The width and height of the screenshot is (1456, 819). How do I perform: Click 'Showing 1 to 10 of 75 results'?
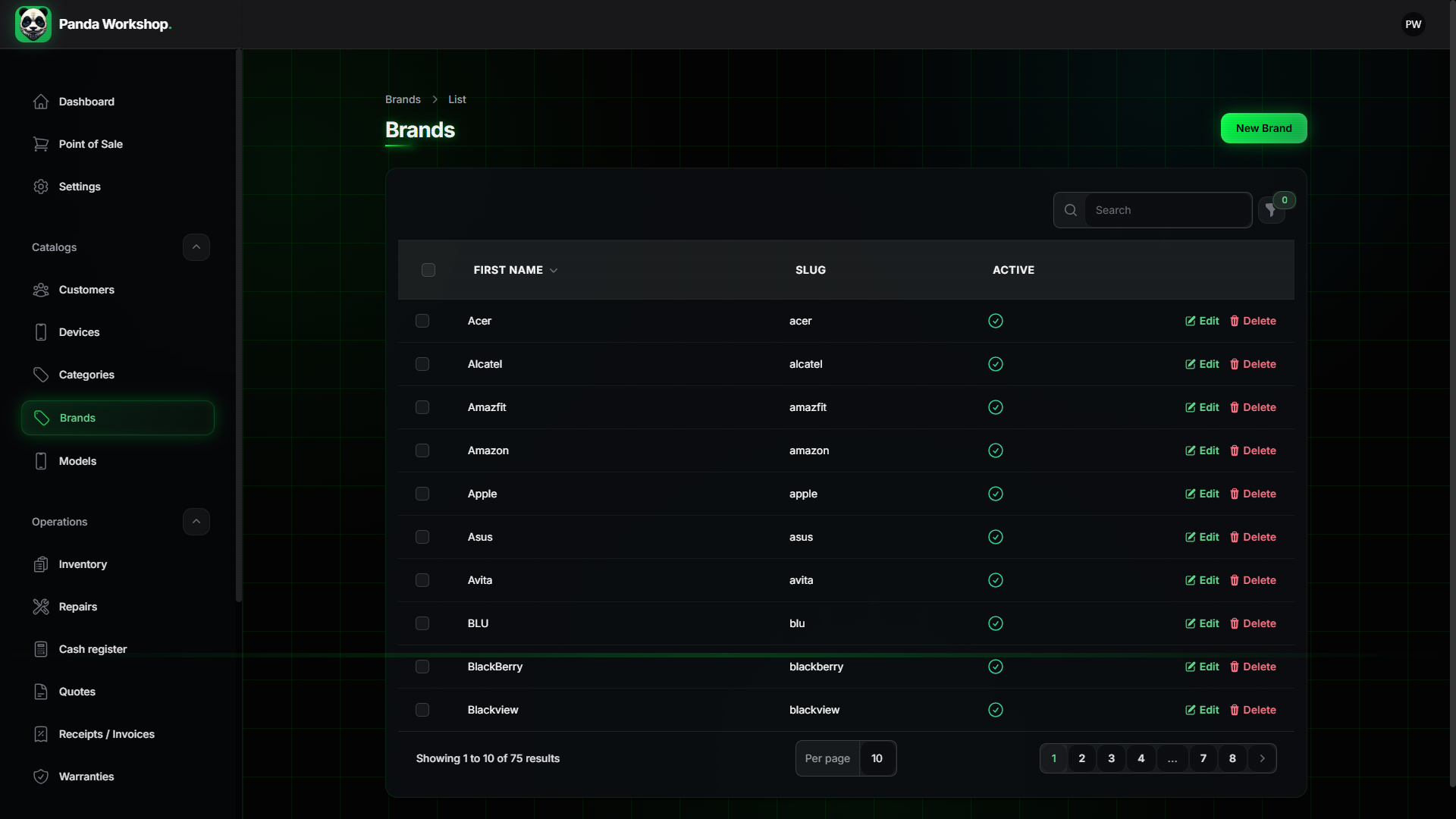[x=488, y=758]
